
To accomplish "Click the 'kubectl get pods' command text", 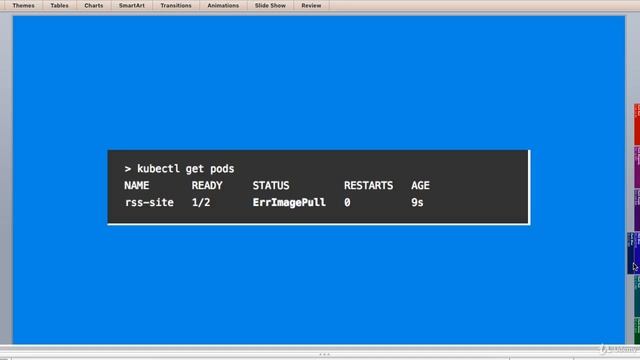I will point(186,169).
